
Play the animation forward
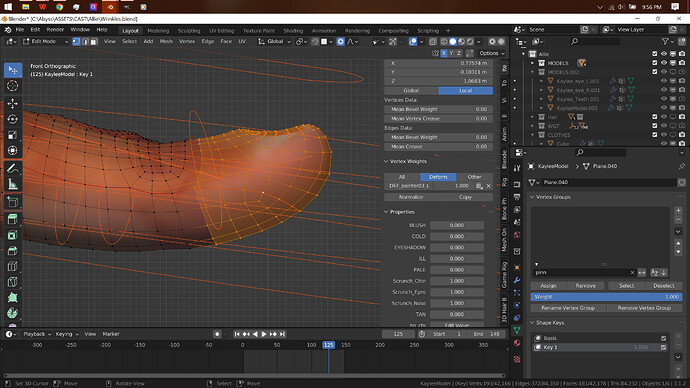tap(264, 334)
